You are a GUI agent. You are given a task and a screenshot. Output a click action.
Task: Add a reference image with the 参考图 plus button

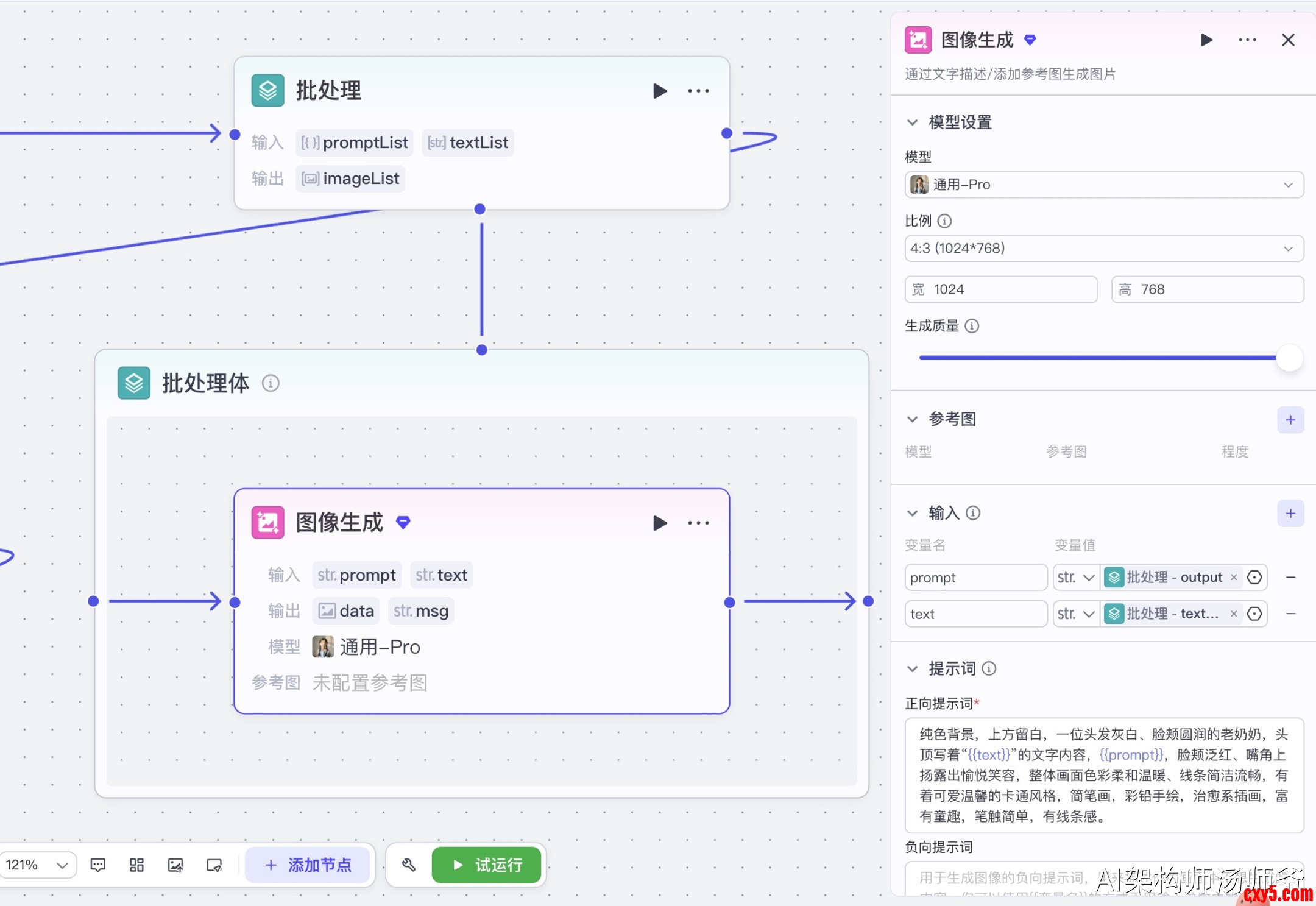coord(1290,420)
